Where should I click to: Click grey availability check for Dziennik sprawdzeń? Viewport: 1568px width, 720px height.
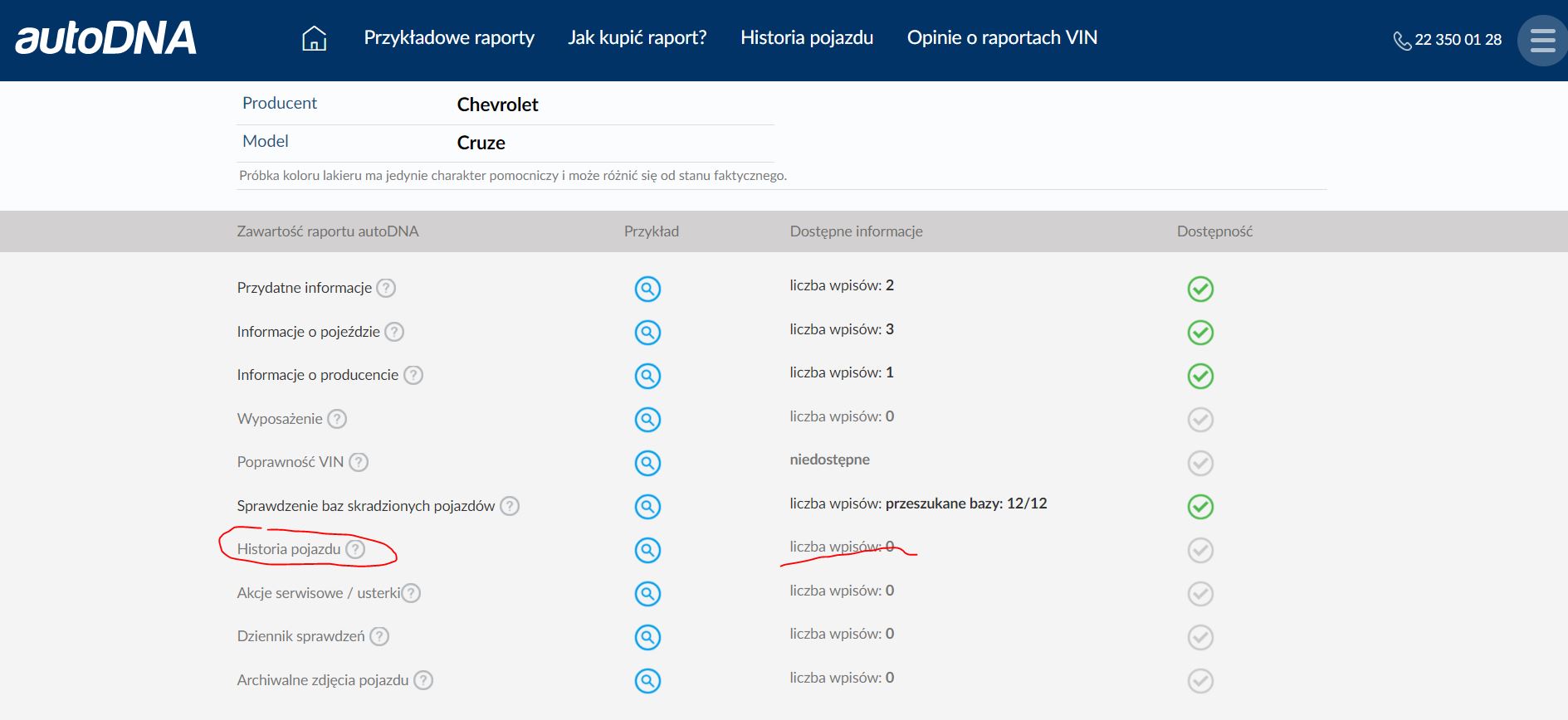pos(1200,637)
